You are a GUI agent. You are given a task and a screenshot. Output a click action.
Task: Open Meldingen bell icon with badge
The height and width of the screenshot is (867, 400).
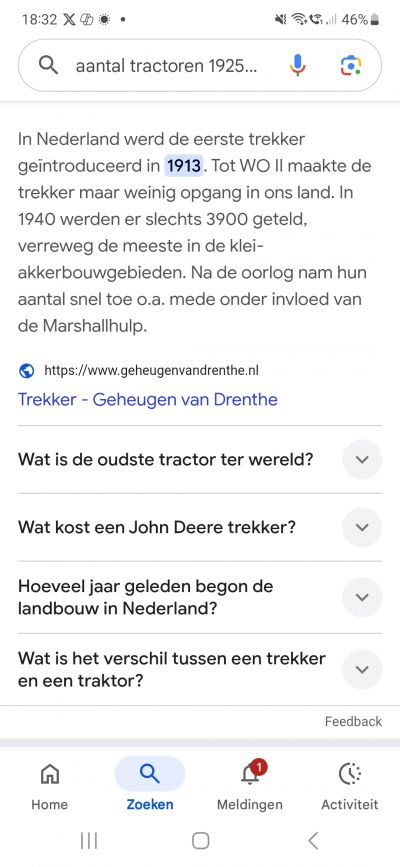tap(251, 772)
